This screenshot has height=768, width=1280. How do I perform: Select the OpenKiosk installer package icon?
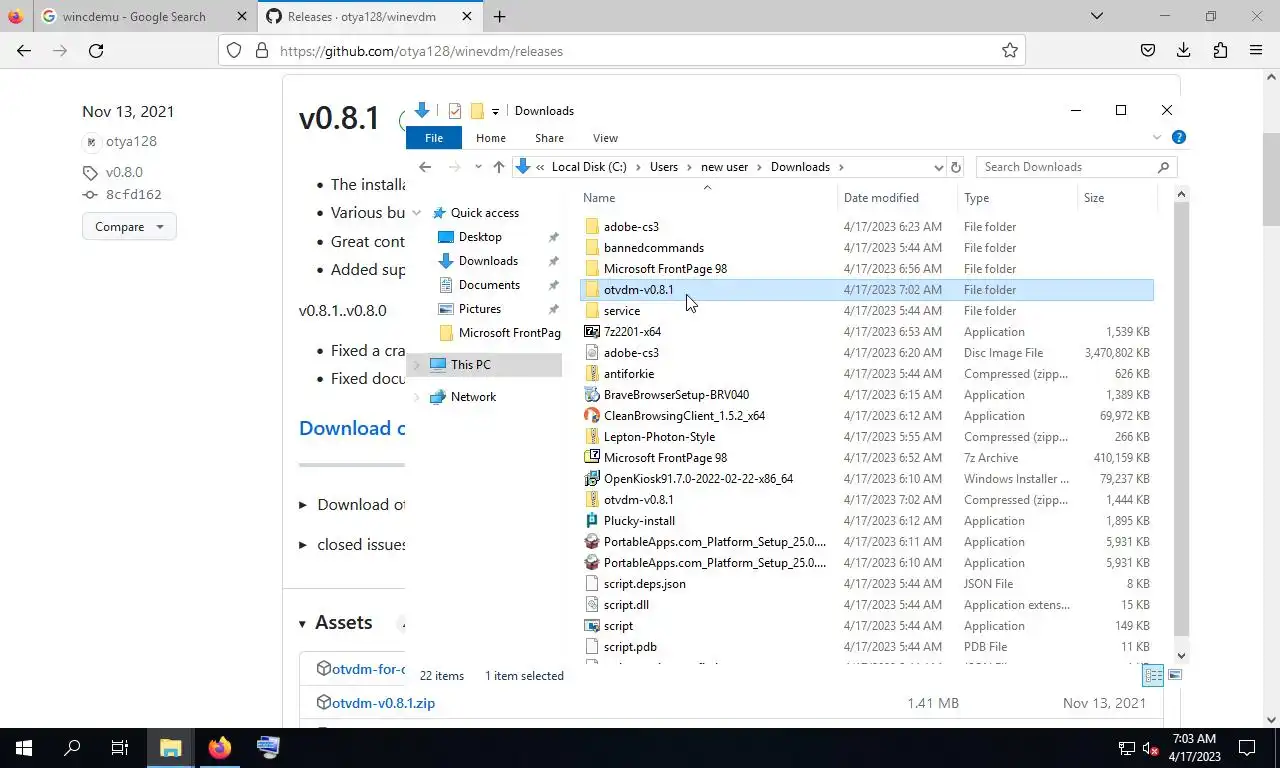click(592, 478)
